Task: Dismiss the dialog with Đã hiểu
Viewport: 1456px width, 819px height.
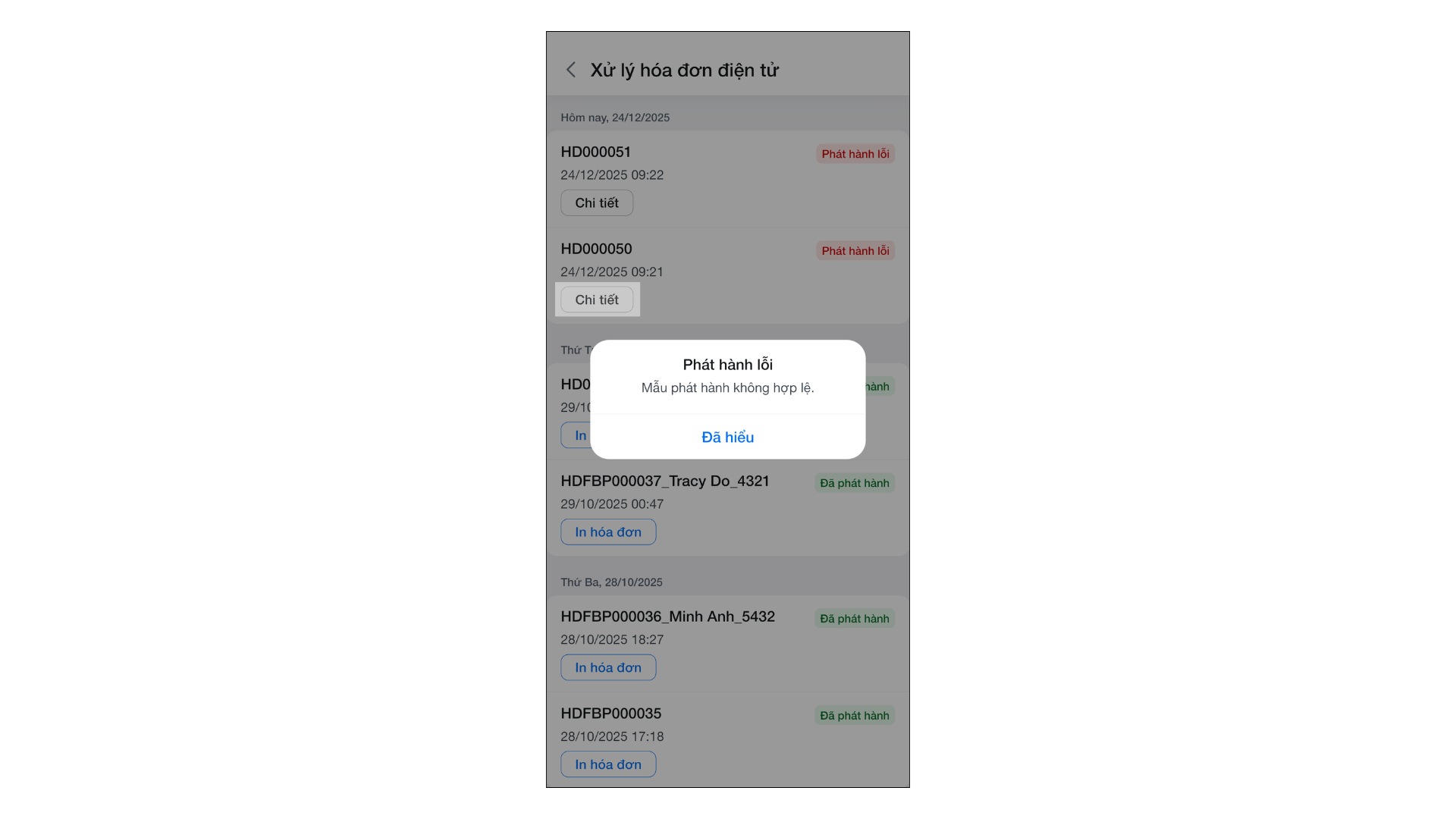Action: click(727, 437)
